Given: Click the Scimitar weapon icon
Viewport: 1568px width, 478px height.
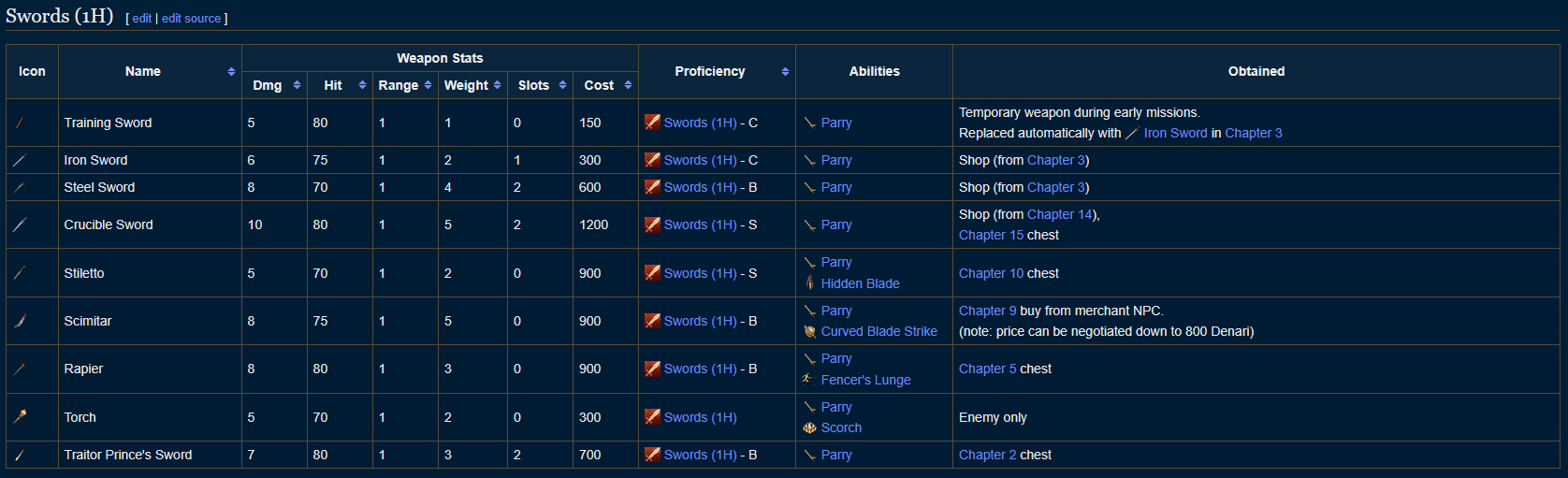Looking at the screenshot, I should tap(20, 321).
